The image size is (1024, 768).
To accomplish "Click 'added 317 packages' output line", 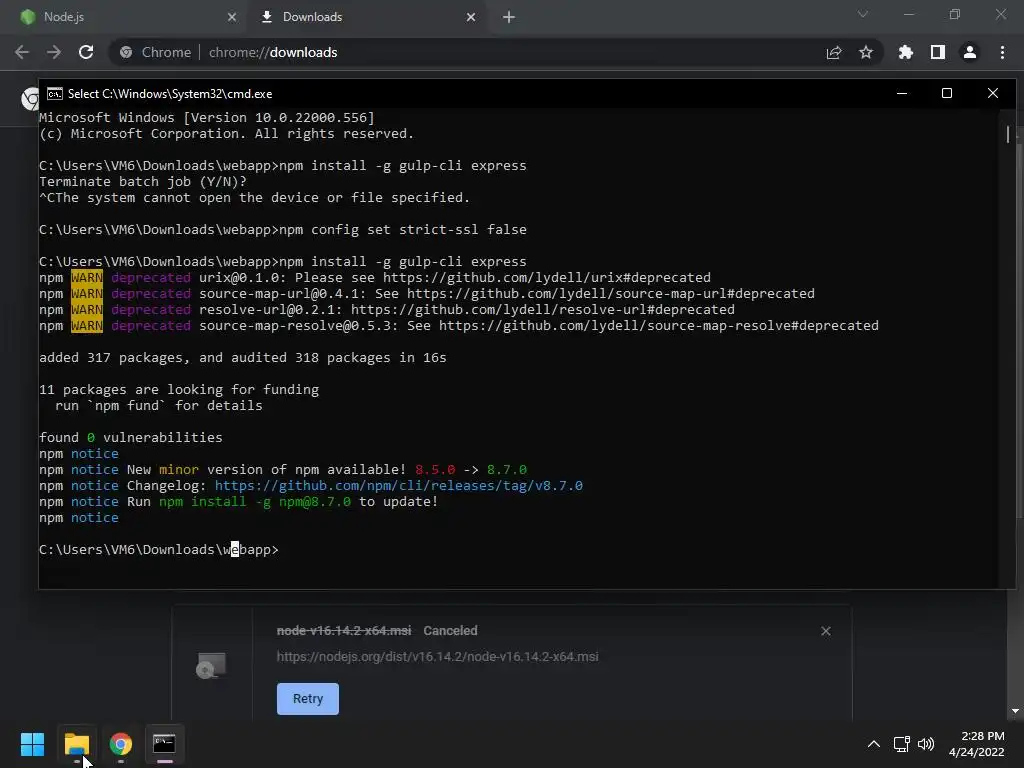I will [243, 358].
